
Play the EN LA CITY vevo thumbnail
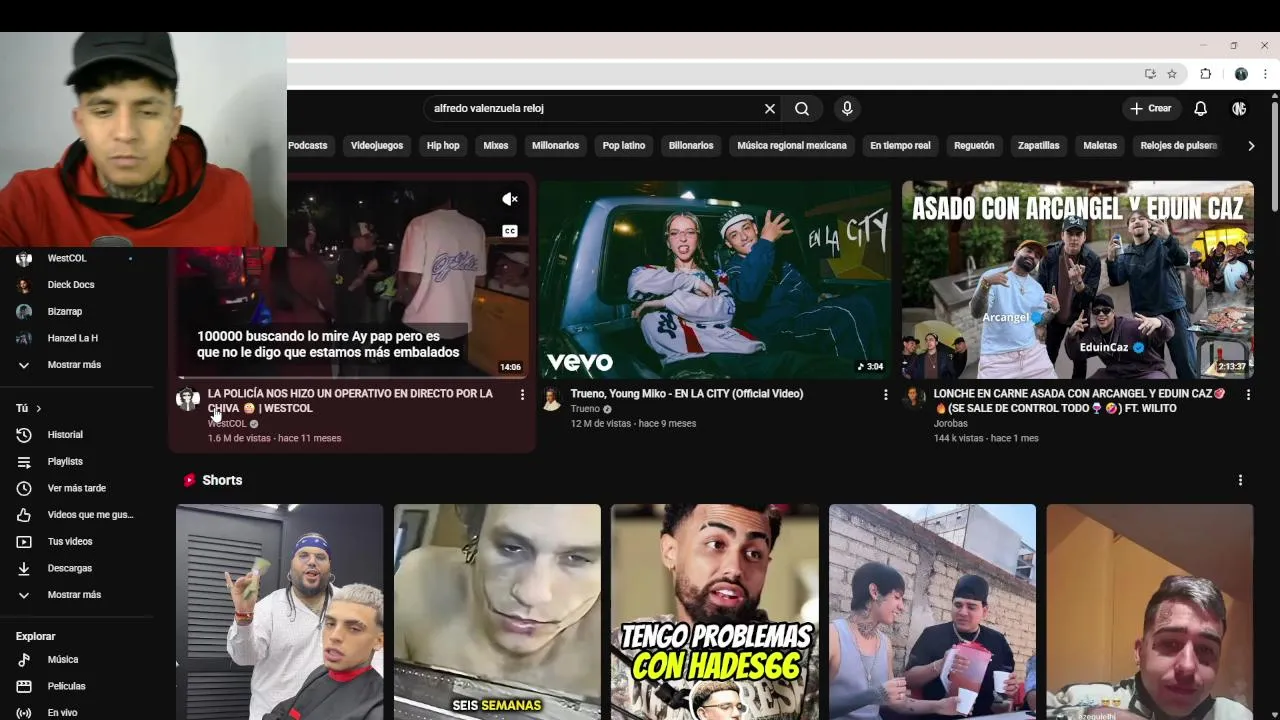(x=715, y=280)
